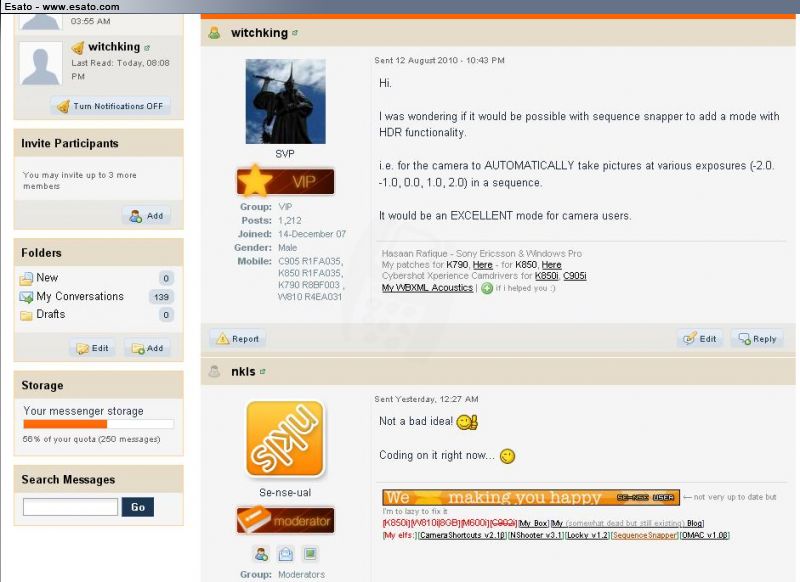Image resolution: width=800 pixels, height=582 pixels.
Task: Click the bell icon next to sidebar witchking
Action: point(78,47)
